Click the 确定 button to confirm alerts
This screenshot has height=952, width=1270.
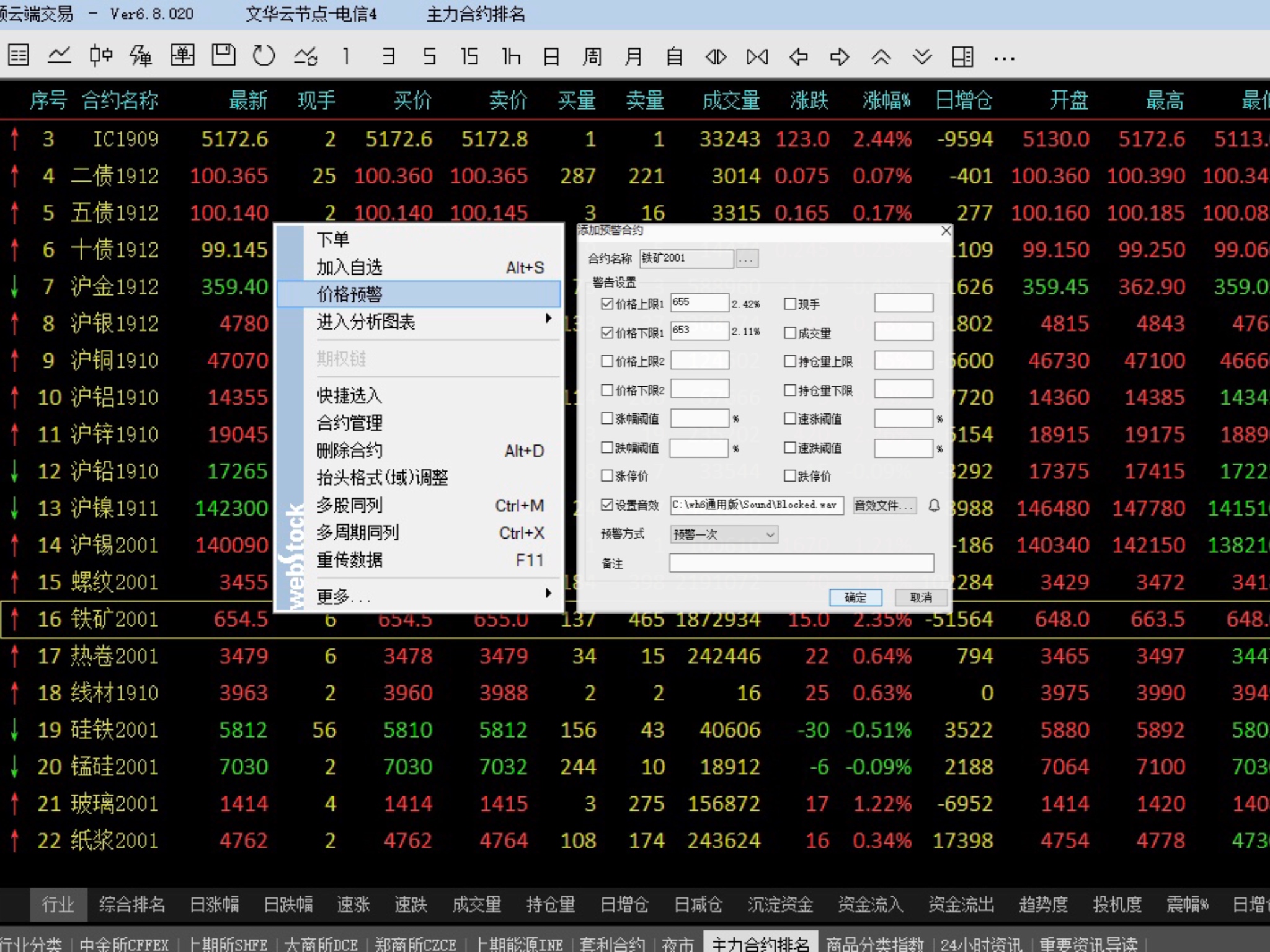856,597
